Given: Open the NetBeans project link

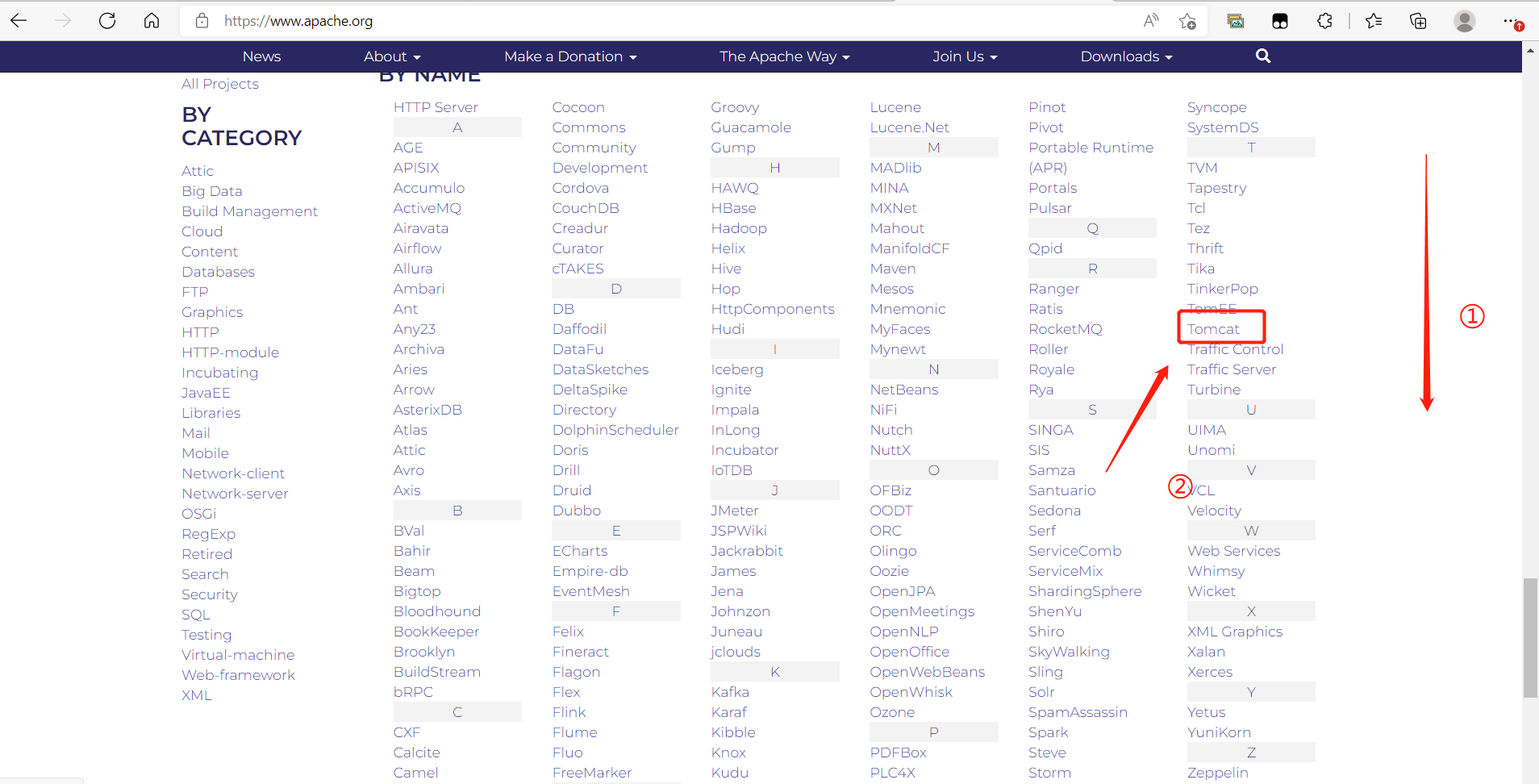Looking at the screenshot, I should click(904, 390).
